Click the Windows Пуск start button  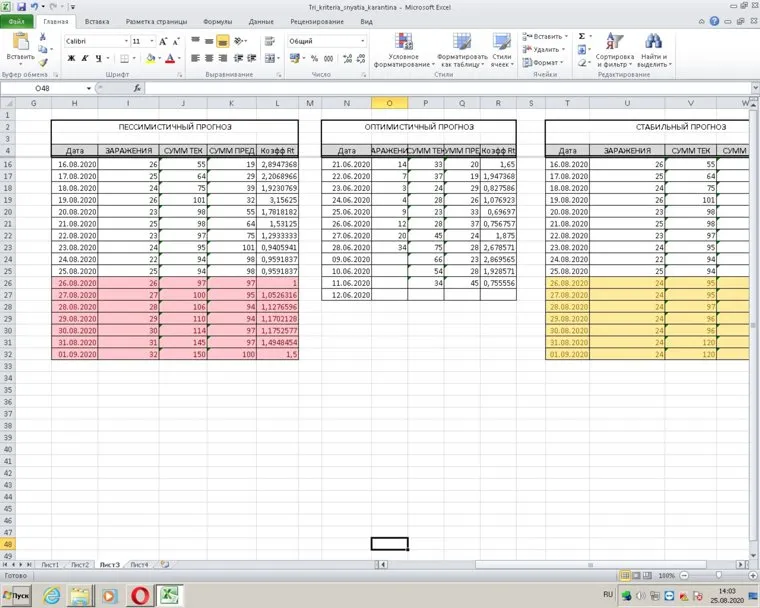pyautogui.click(x=17, y=596)
